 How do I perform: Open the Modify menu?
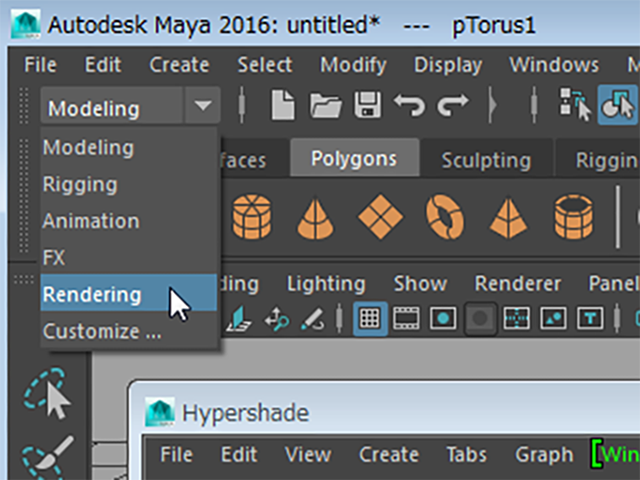coord(353,65)
